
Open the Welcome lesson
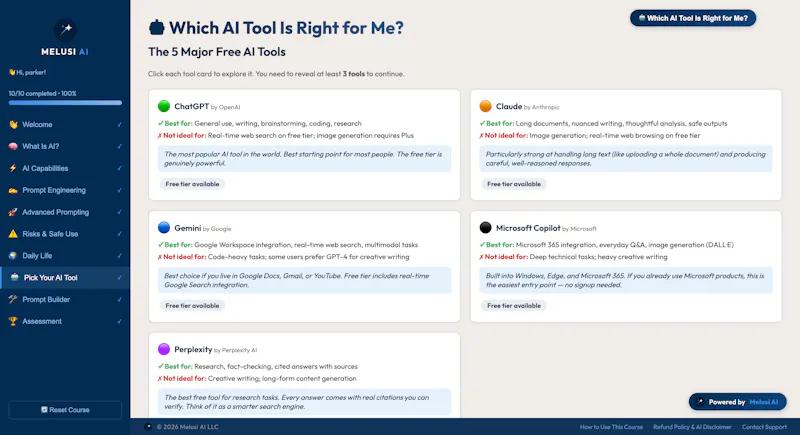(x=65, y=124)
